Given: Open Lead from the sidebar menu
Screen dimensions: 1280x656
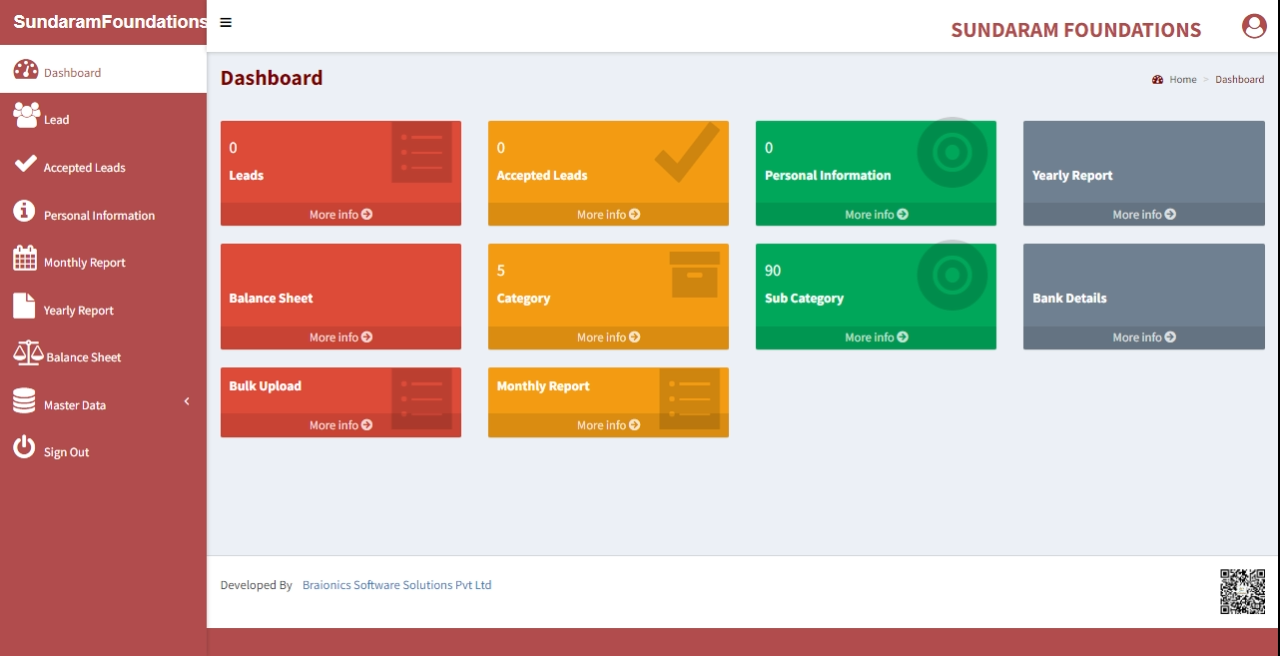Looking at the screenshot, I should pyautogui.click(x=57, y=120).
